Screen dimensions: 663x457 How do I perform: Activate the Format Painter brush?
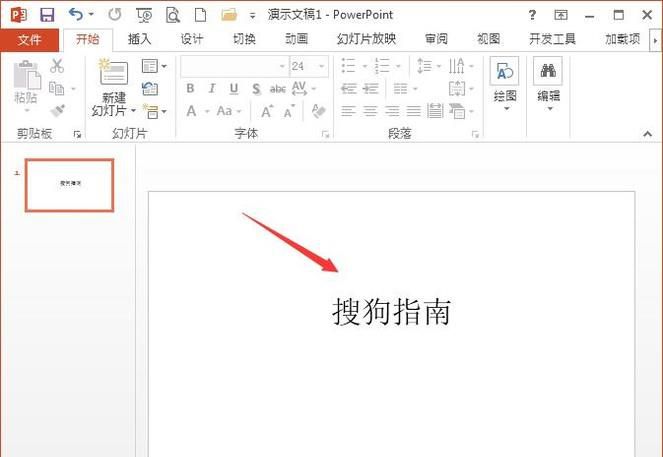(58, 111)
